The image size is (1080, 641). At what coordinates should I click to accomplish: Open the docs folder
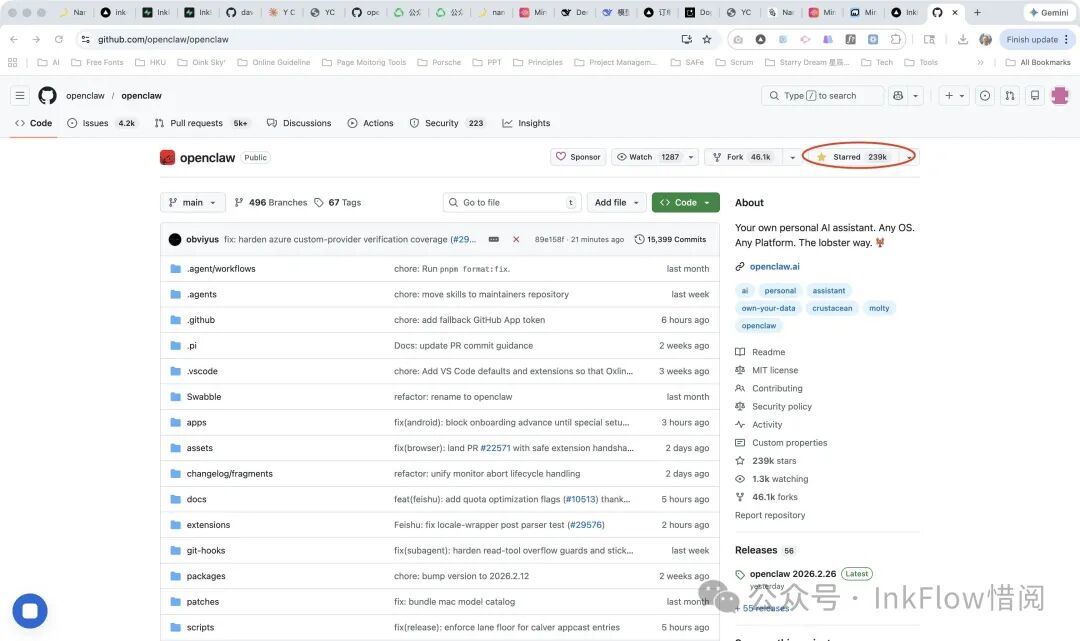(196, 499)
